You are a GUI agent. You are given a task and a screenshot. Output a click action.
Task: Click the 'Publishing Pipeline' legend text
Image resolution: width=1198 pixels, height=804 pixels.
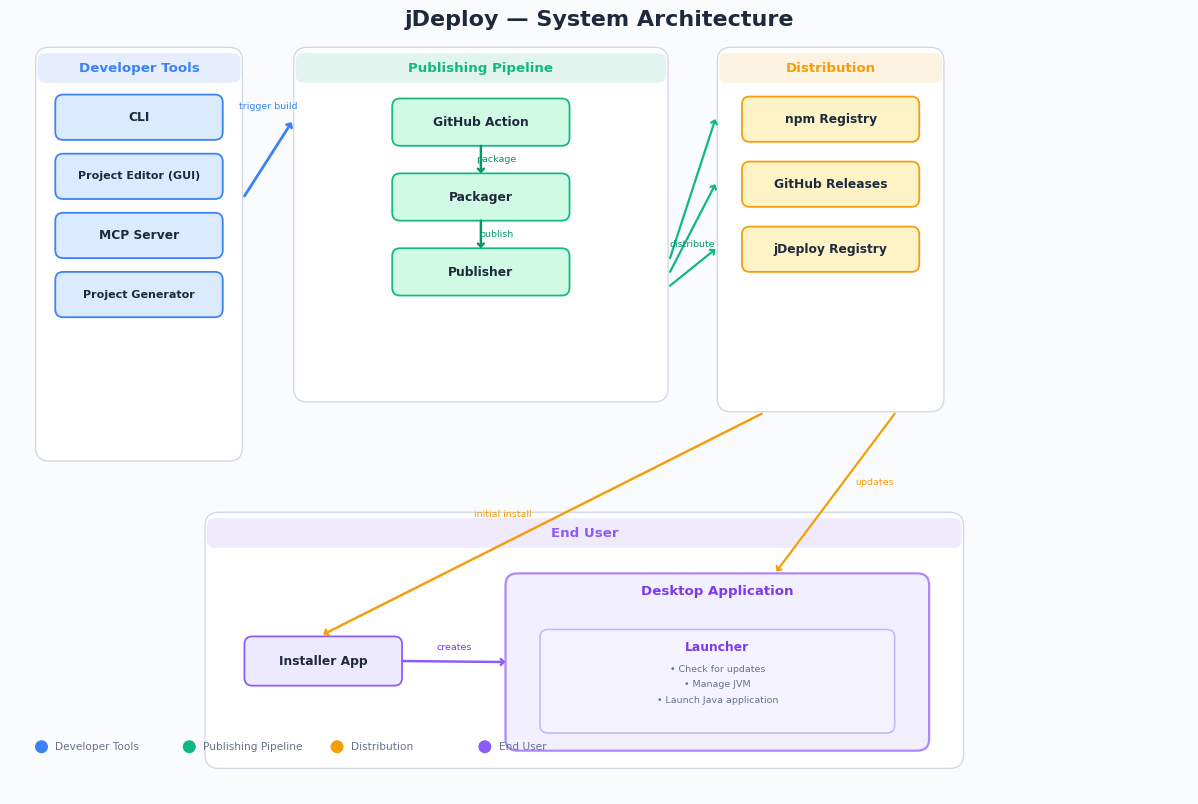coord(253,747)
